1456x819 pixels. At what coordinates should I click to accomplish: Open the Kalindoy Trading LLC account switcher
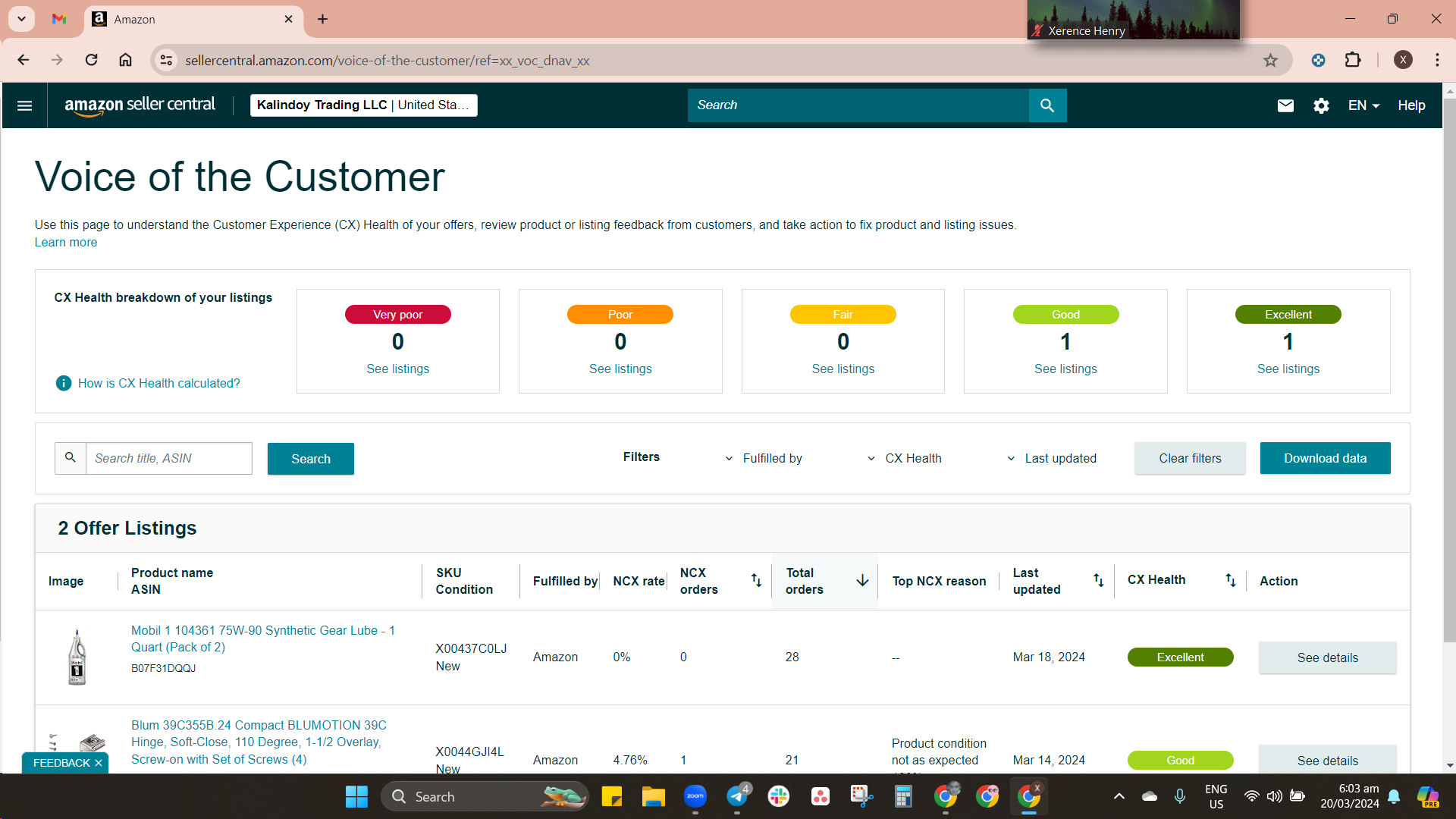click(364, 105)
